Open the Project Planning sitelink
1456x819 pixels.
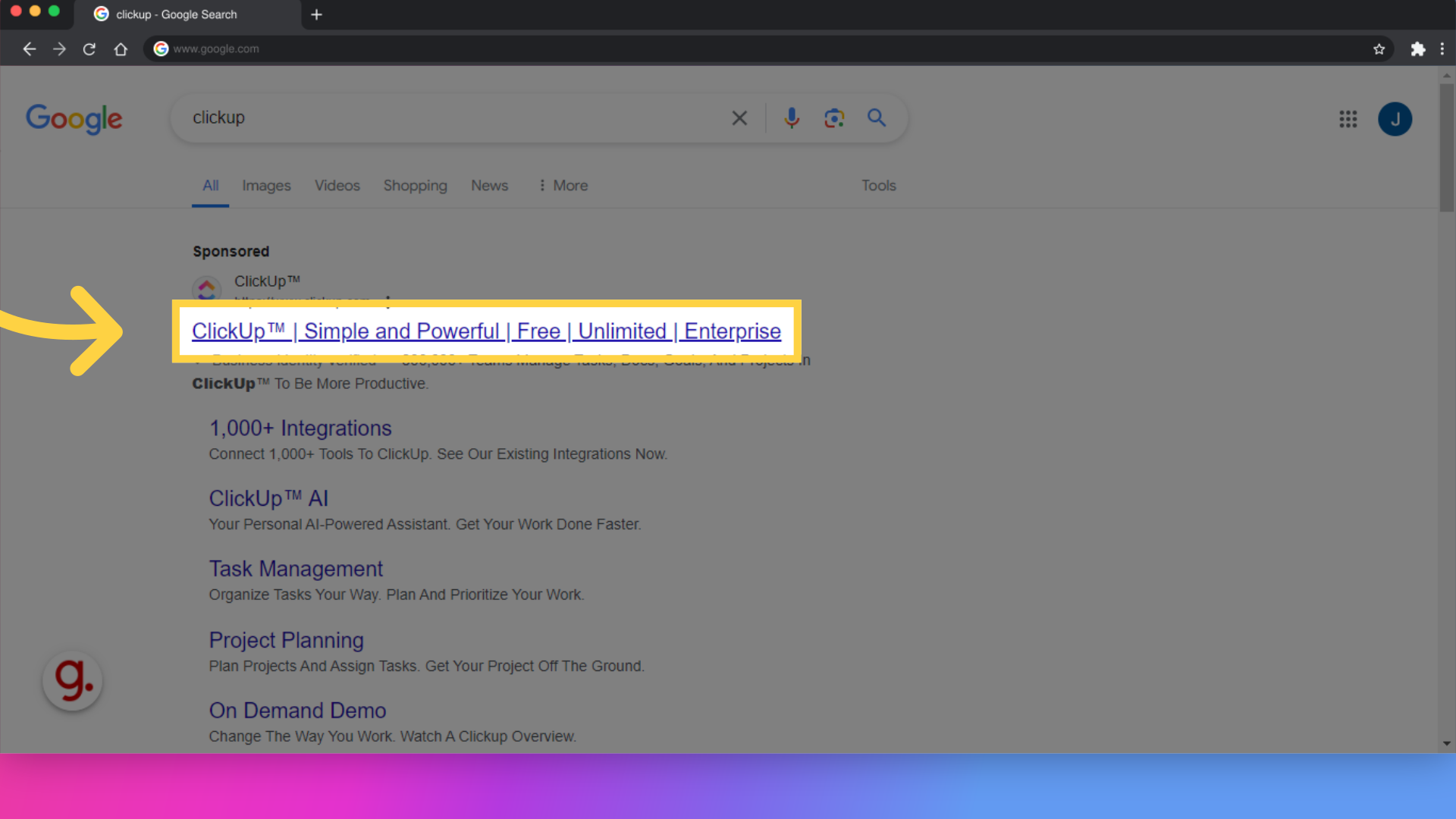[287, 641]
